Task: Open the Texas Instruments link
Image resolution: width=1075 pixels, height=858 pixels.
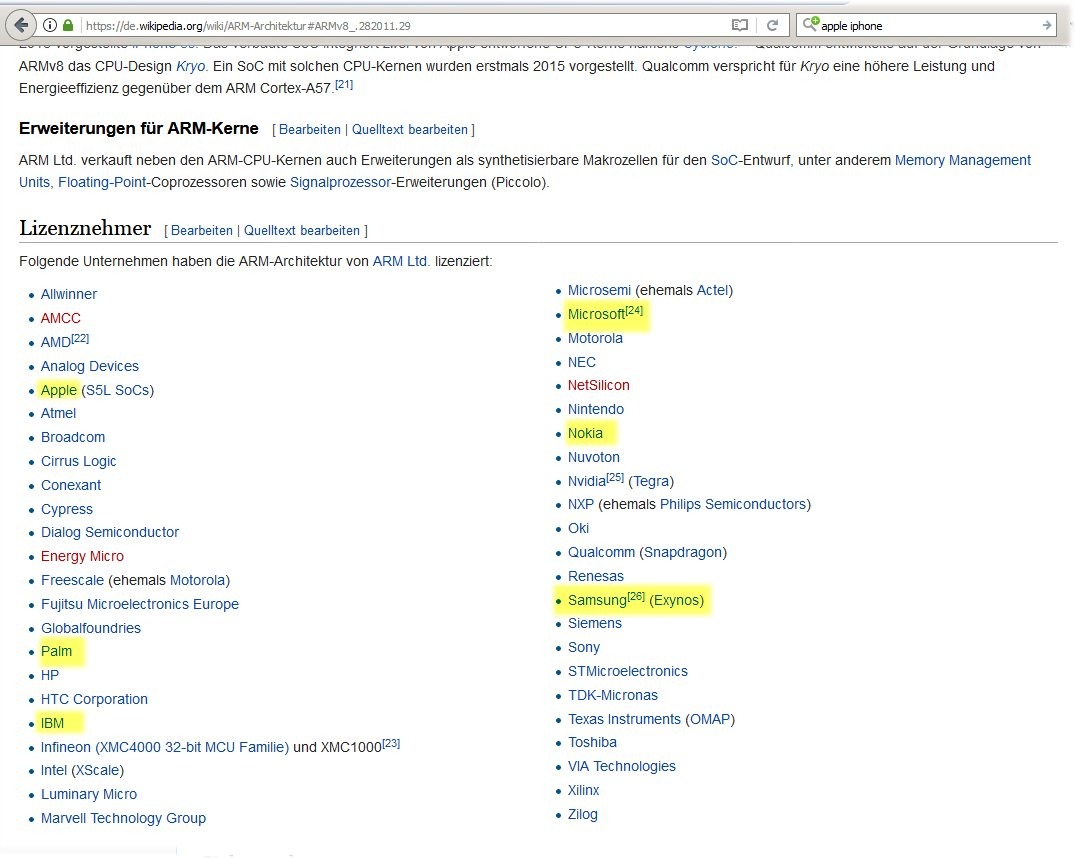Action: [624, 719]
